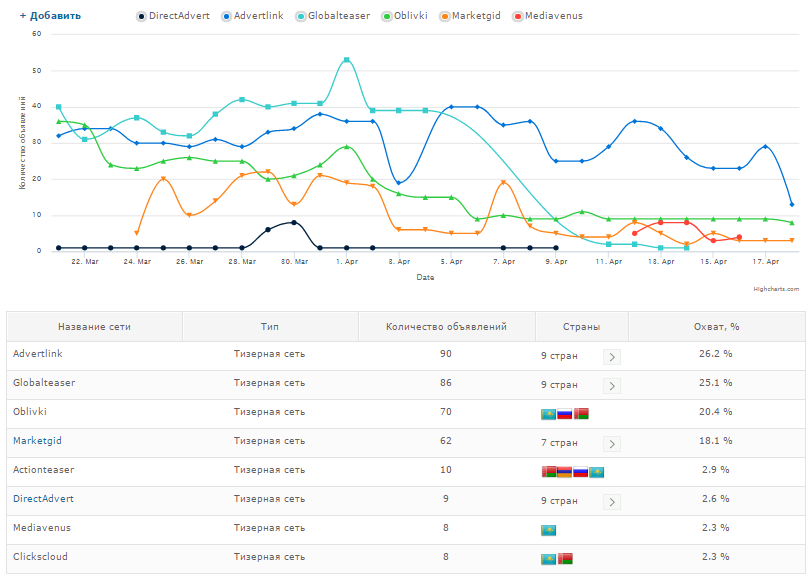Click the Kazakhstan flag in Actionteaser row
This screenshot has width=812, height=578.
(597, 472)
